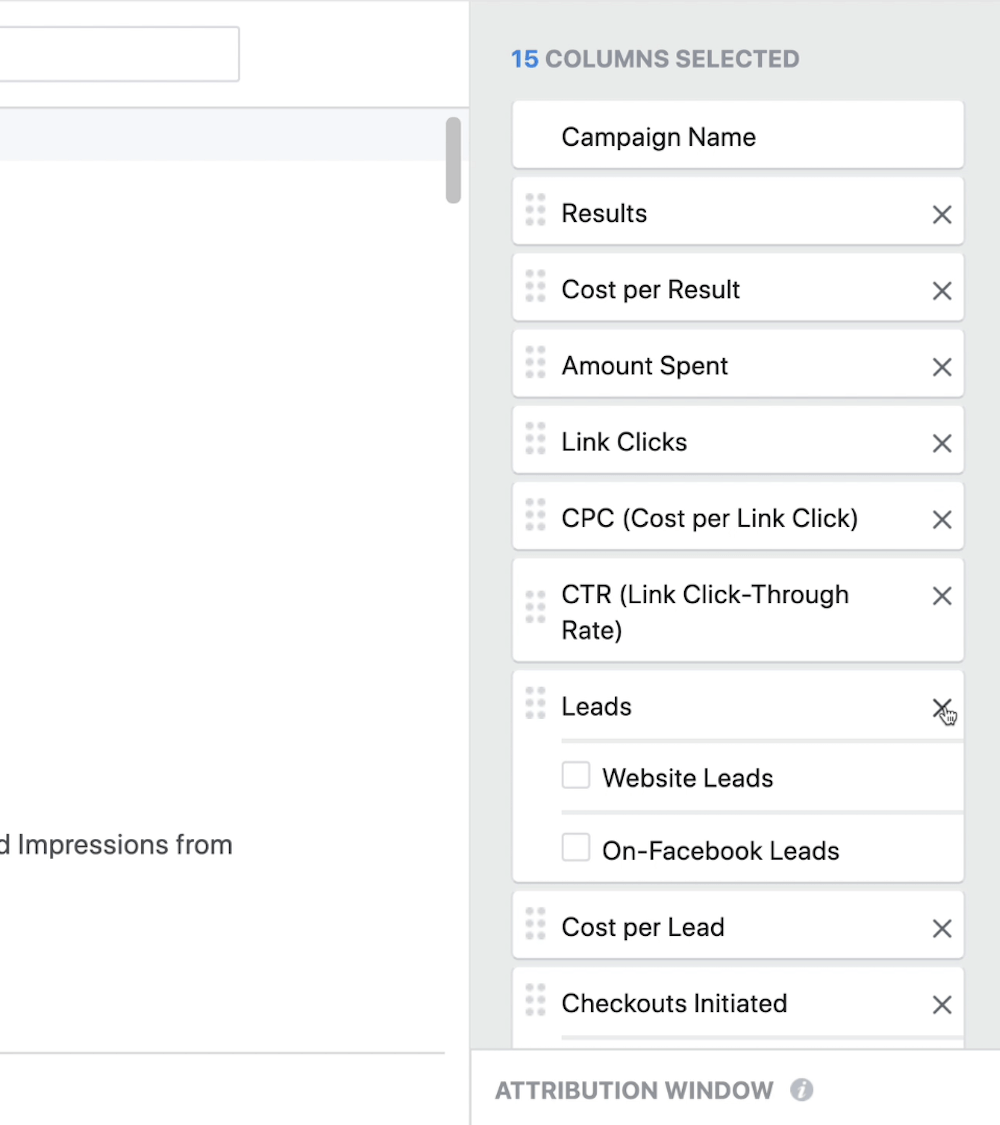The height and width of the screenshot is (1125, 1000).
Task: Remove the CPC (Cost per Link Click) column
Action: (x=941, y=519)
